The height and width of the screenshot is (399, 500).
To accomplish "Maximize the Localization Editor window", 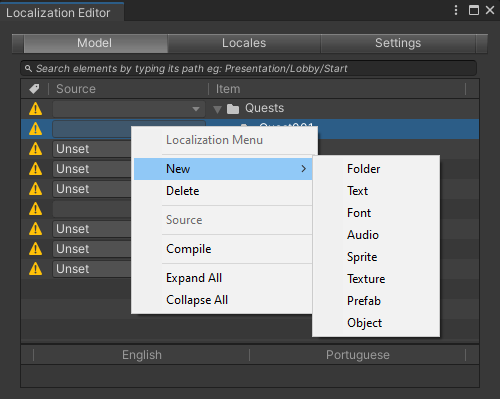I will (x=474, y=10).
